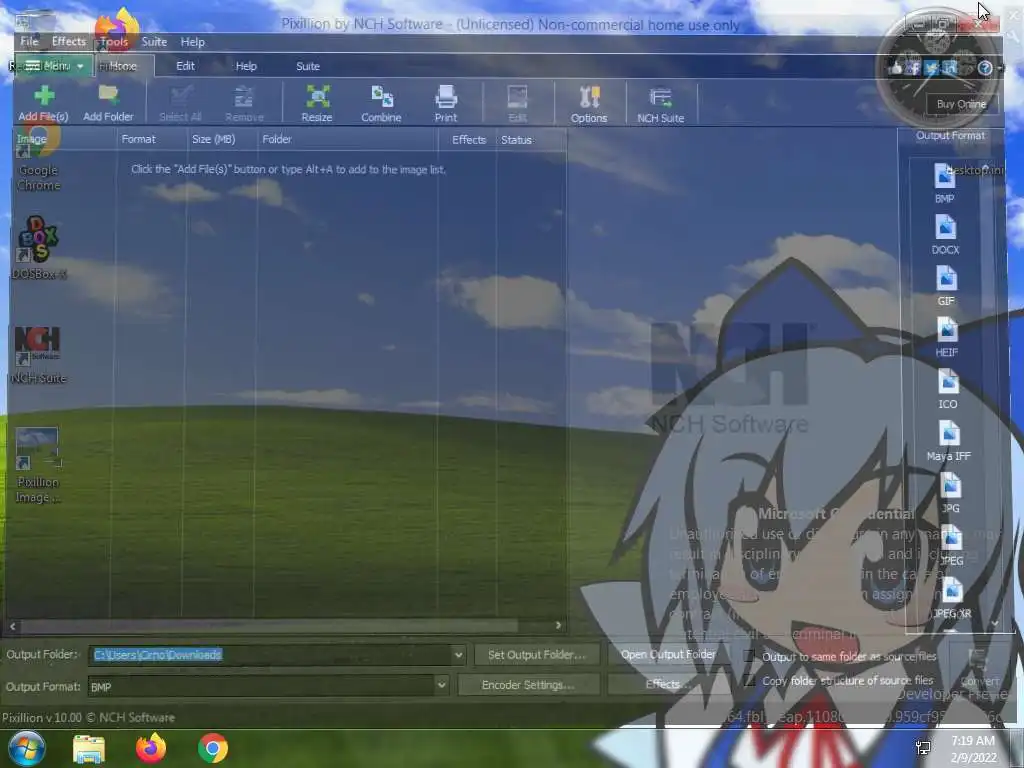Enable Copy folder structure of source files
1024x768 pixels.
coord(749,680)
